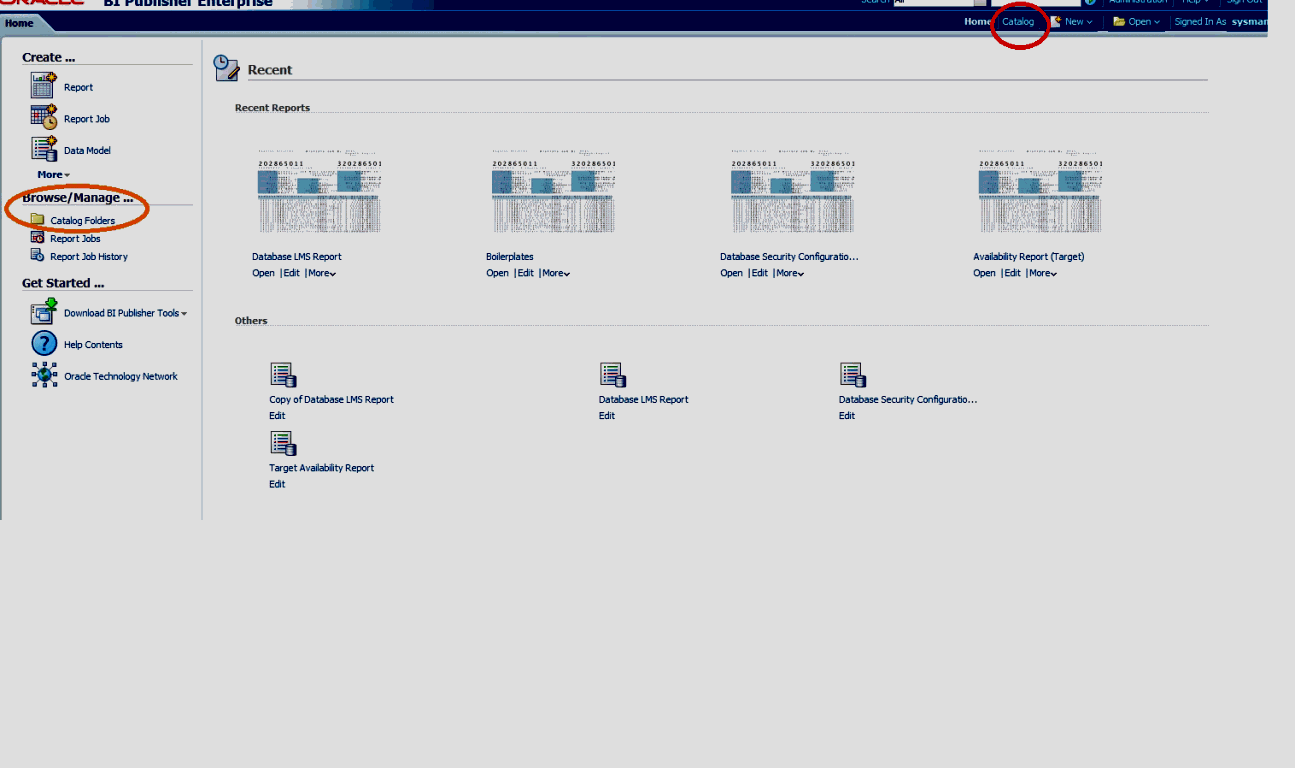Click the Report Job History icon
The height and width of the screenshot is (768, 1295).
pyautogui.click(x=37, y=256)
